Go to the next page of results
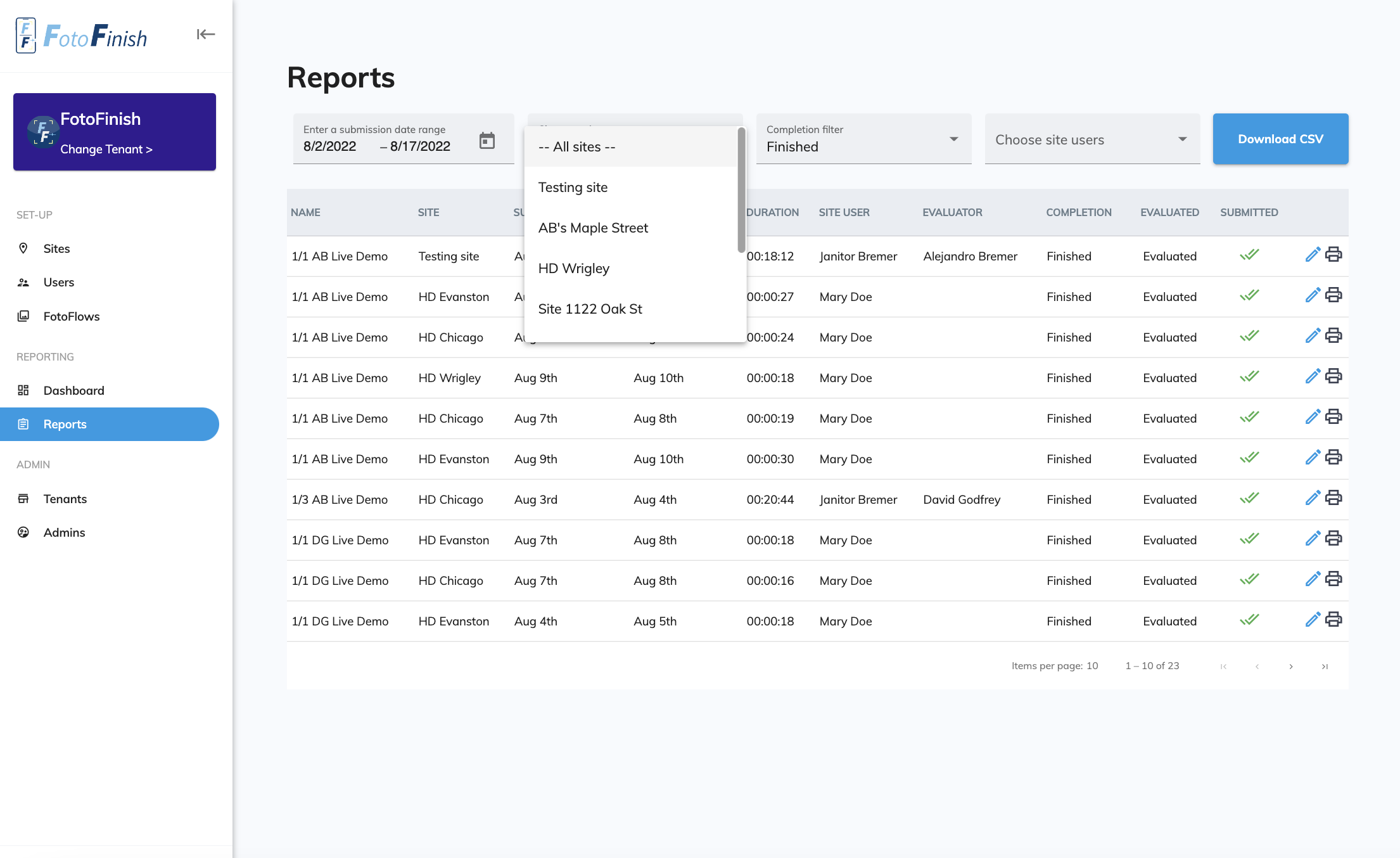The width and height of the screenshot is (1400, 858). (x=1291, y=666)
